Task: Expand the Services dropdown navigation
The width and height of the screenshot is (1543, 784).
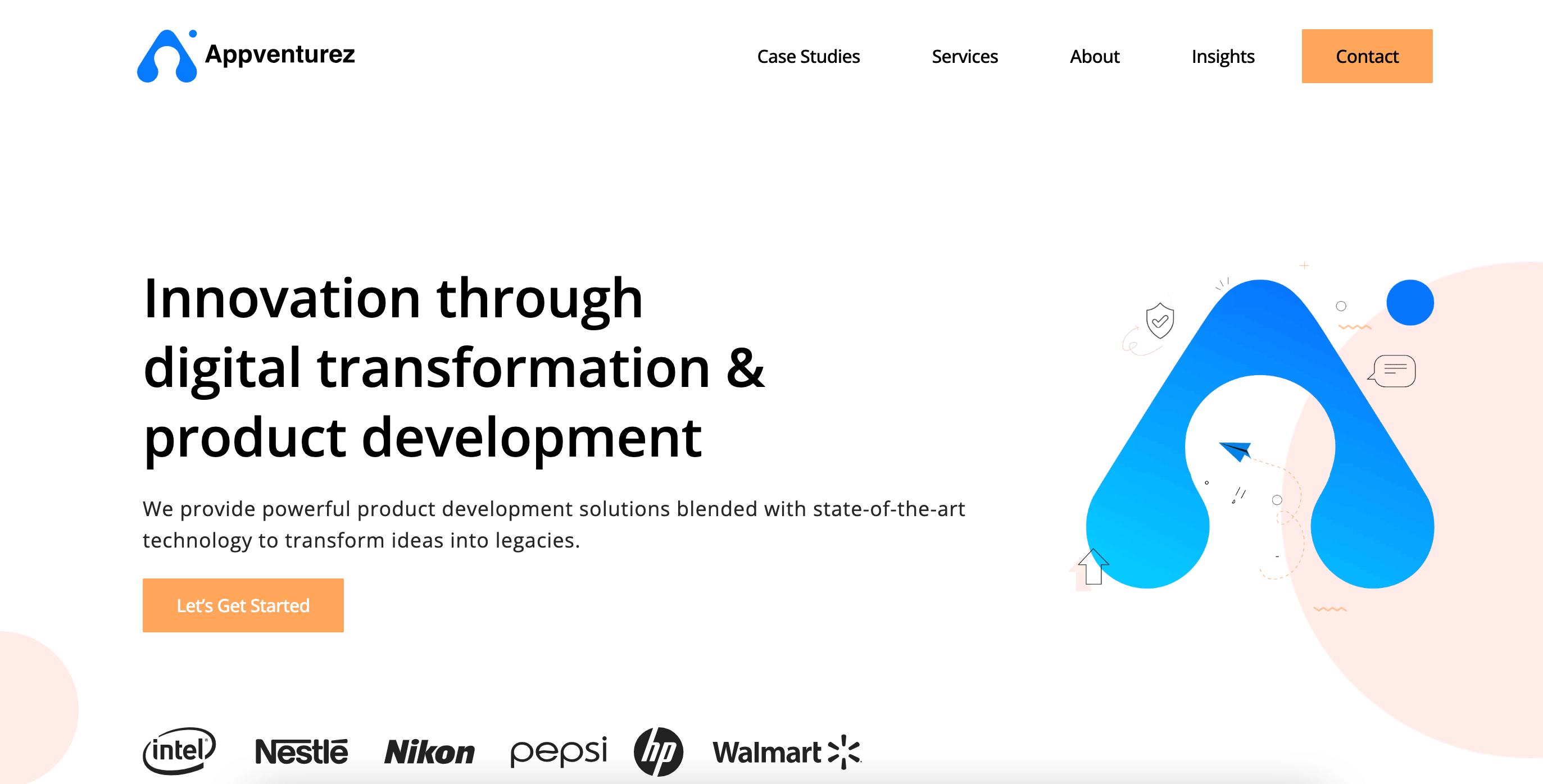Action: [x=963, y=55]
